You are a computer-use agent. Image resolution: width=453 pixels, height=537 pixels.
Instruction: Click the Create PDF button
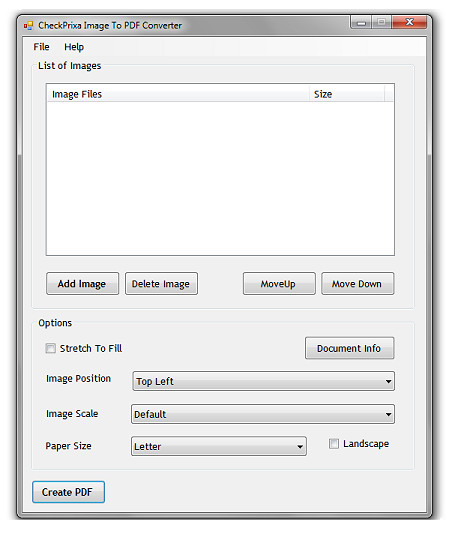68,492
